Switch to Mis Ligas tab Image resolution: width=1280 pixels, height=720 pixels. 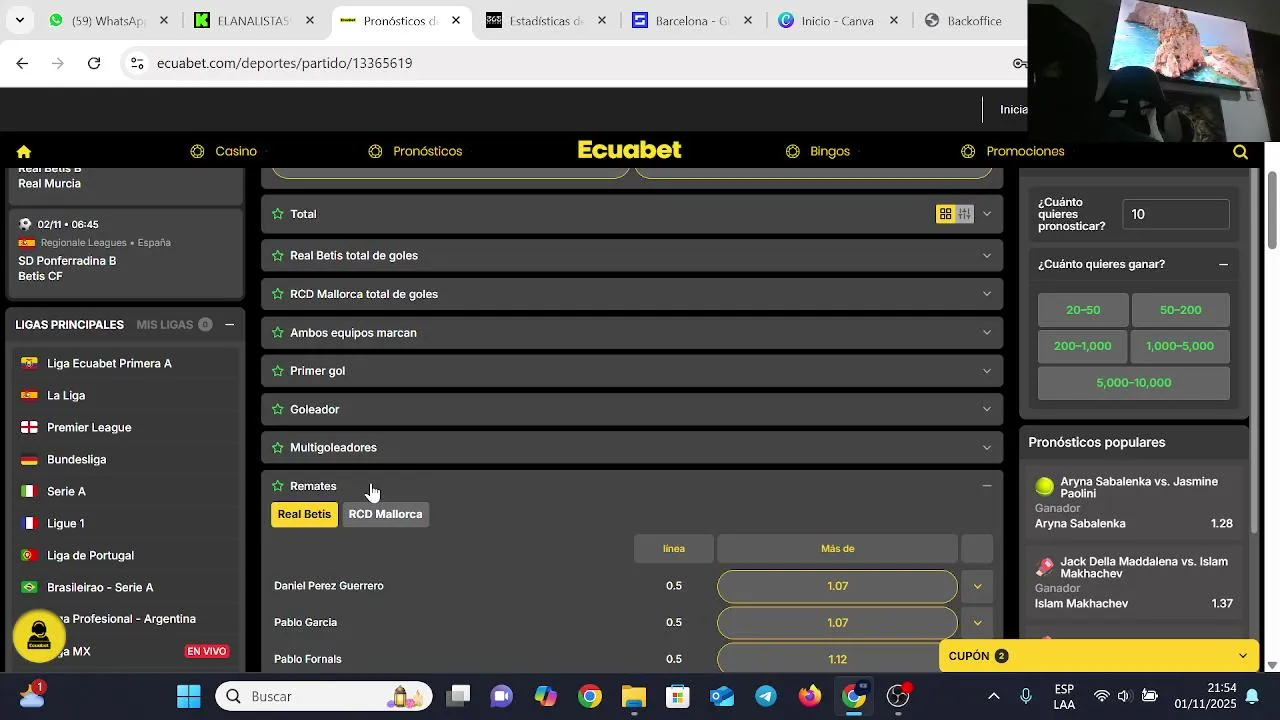(x=174, y=325)
